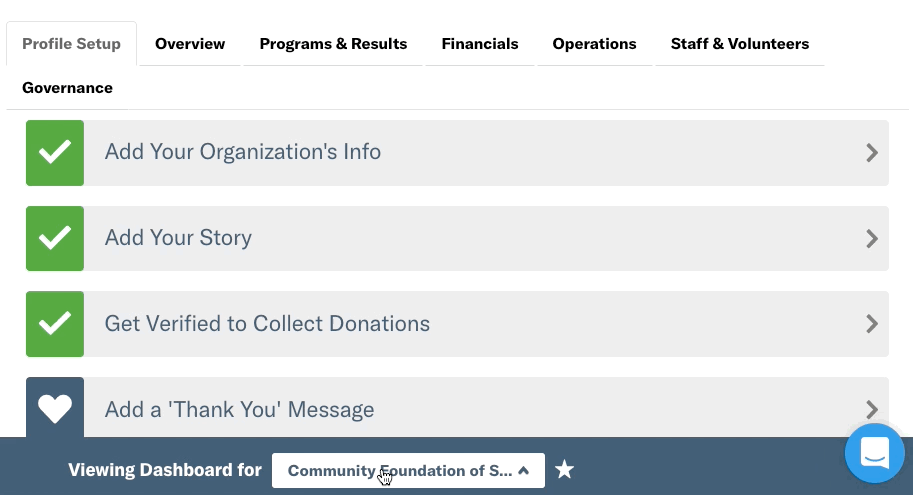The image size is (913, 495).
Task: Click the green checkmark beside Add Your Story
Action: coord(55,238)
